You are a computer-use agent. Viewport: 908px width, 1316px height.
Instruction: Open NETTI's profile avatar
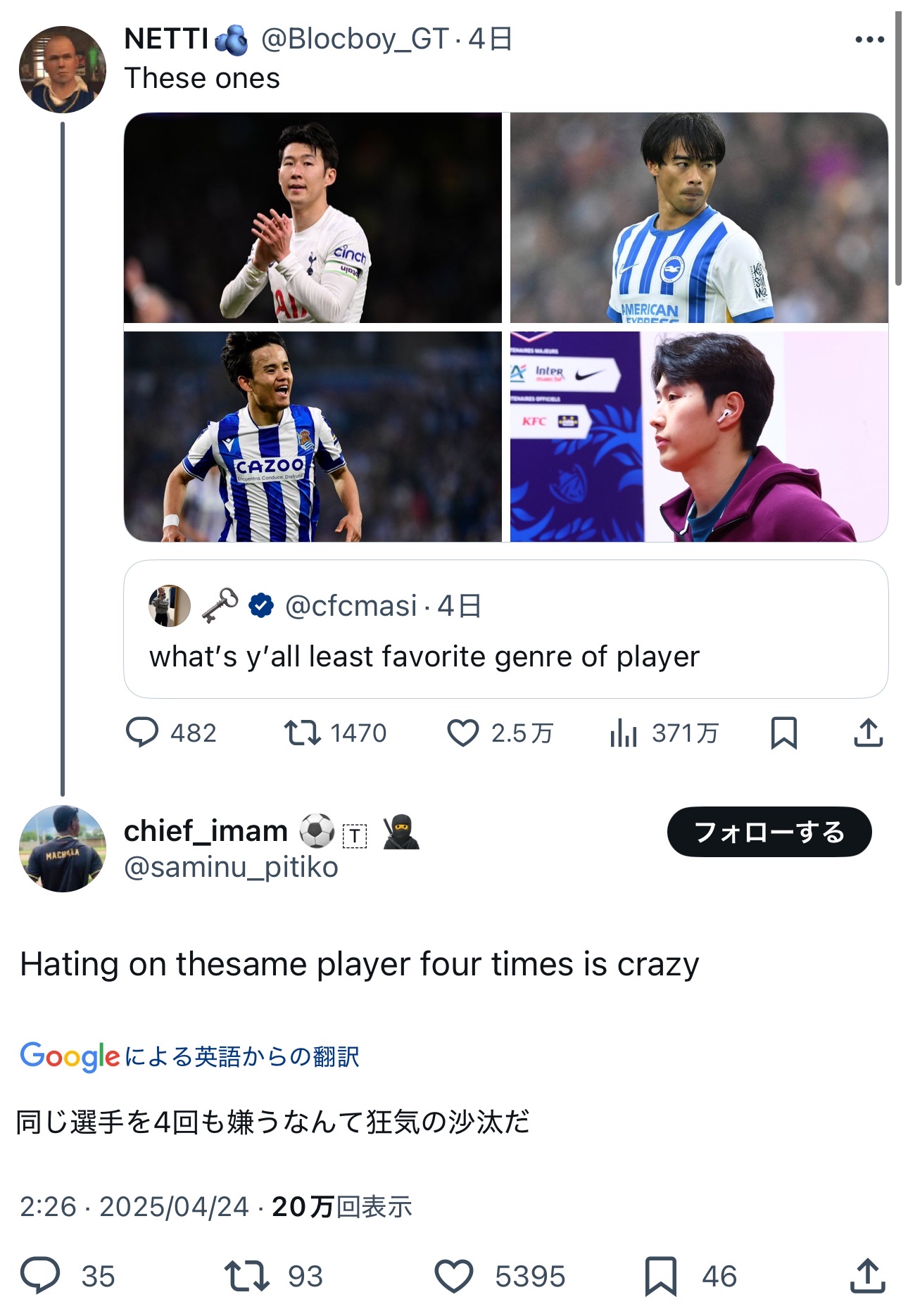click(x=63, y=70)
